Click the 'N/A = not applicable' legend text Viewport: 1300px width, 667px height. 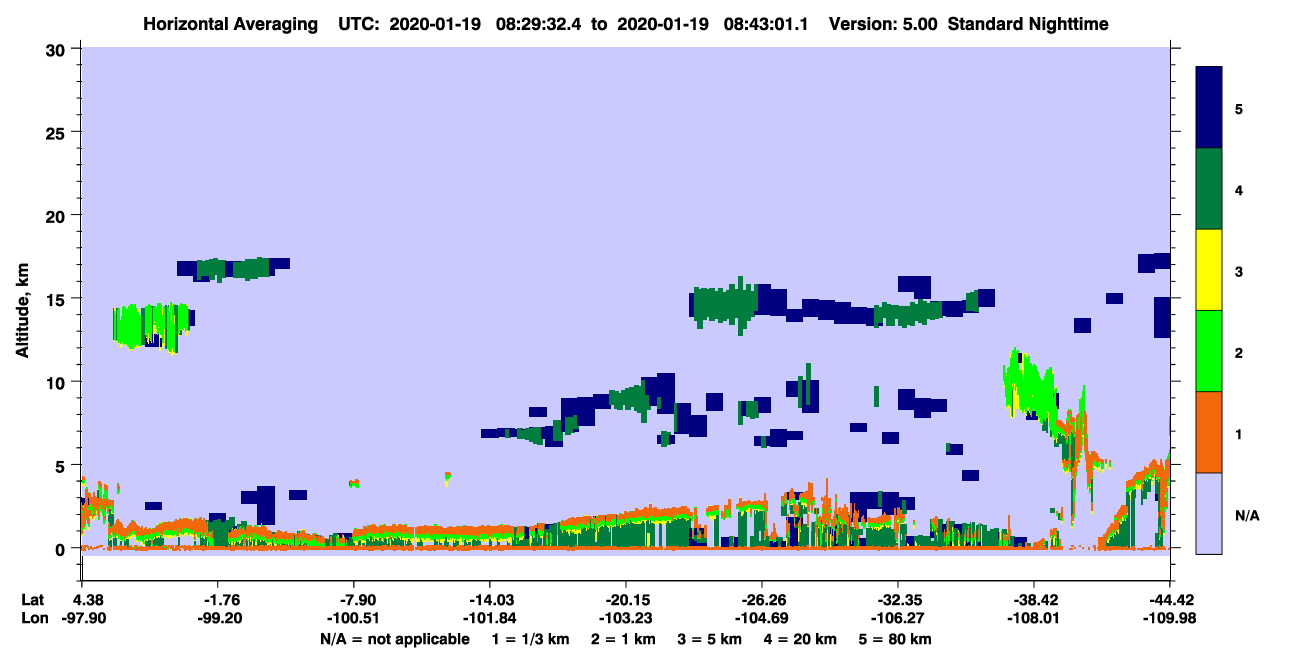(x=394, y=639)
